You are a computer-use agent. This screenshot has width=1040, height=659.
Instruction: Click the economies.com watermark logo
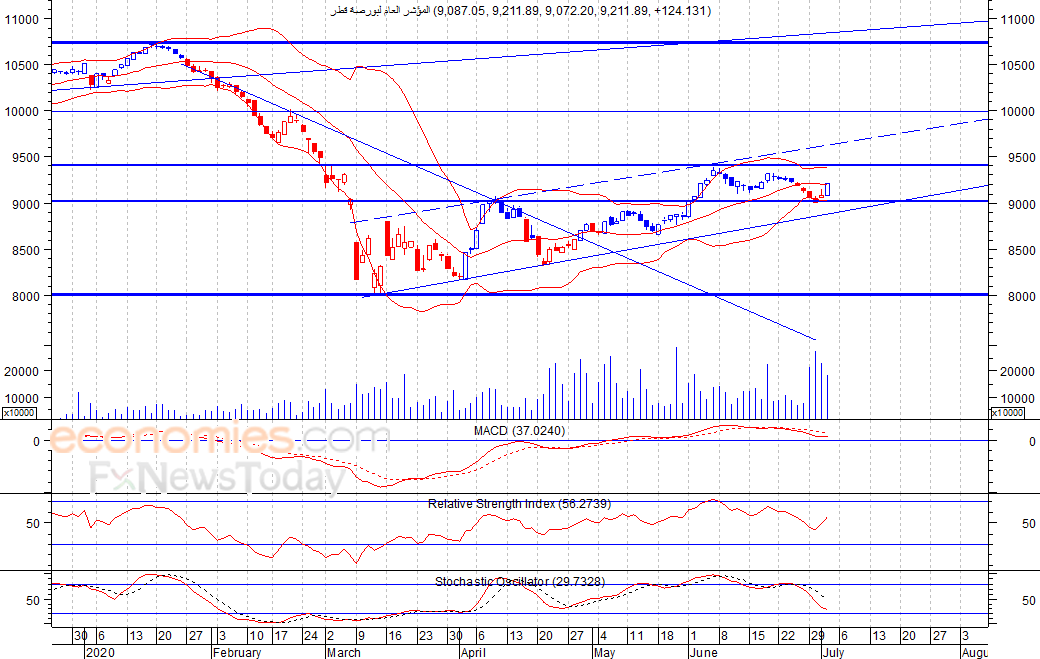pyautogui.click(x=220, y=439)
